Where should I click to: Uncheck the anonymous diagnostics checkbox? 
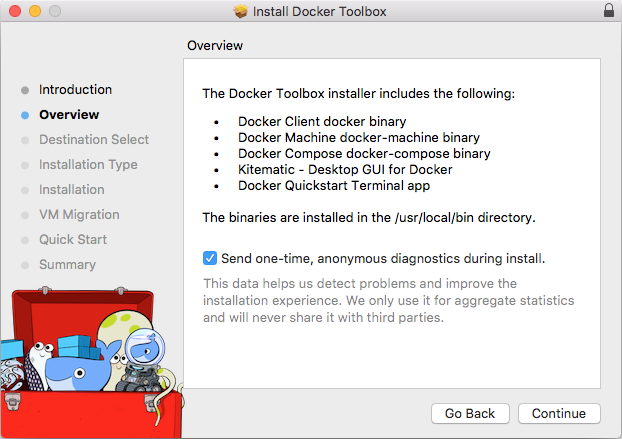210,257
